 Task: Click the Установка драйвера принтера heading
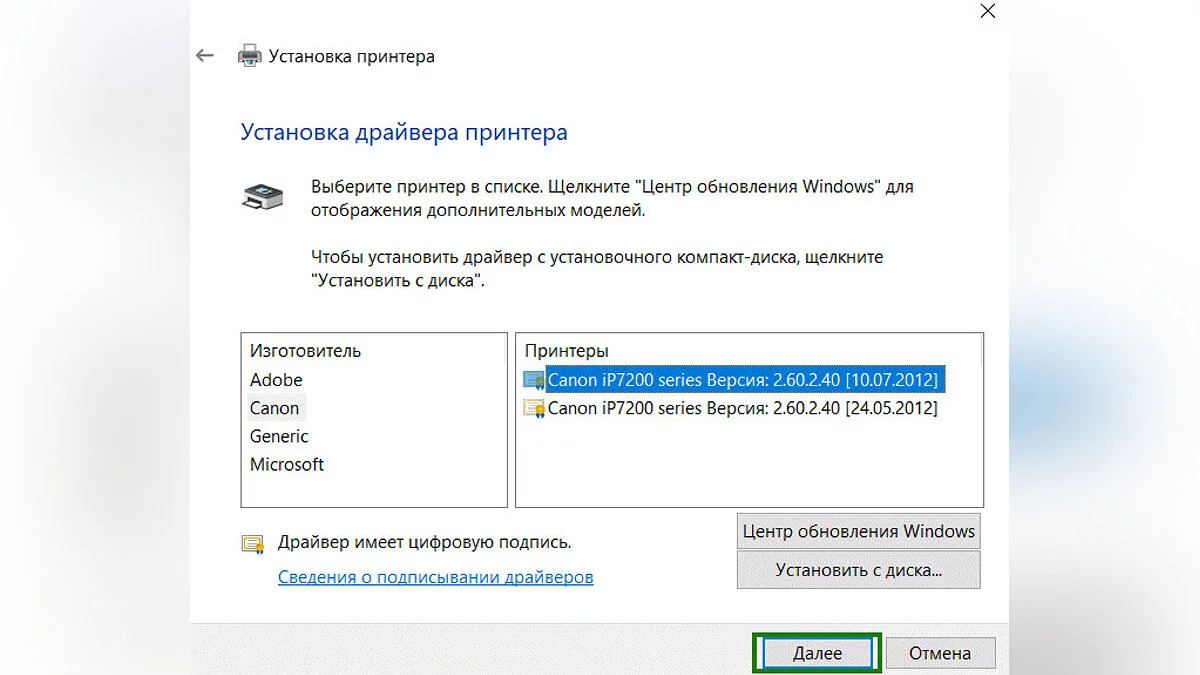[x=404, y=132]
